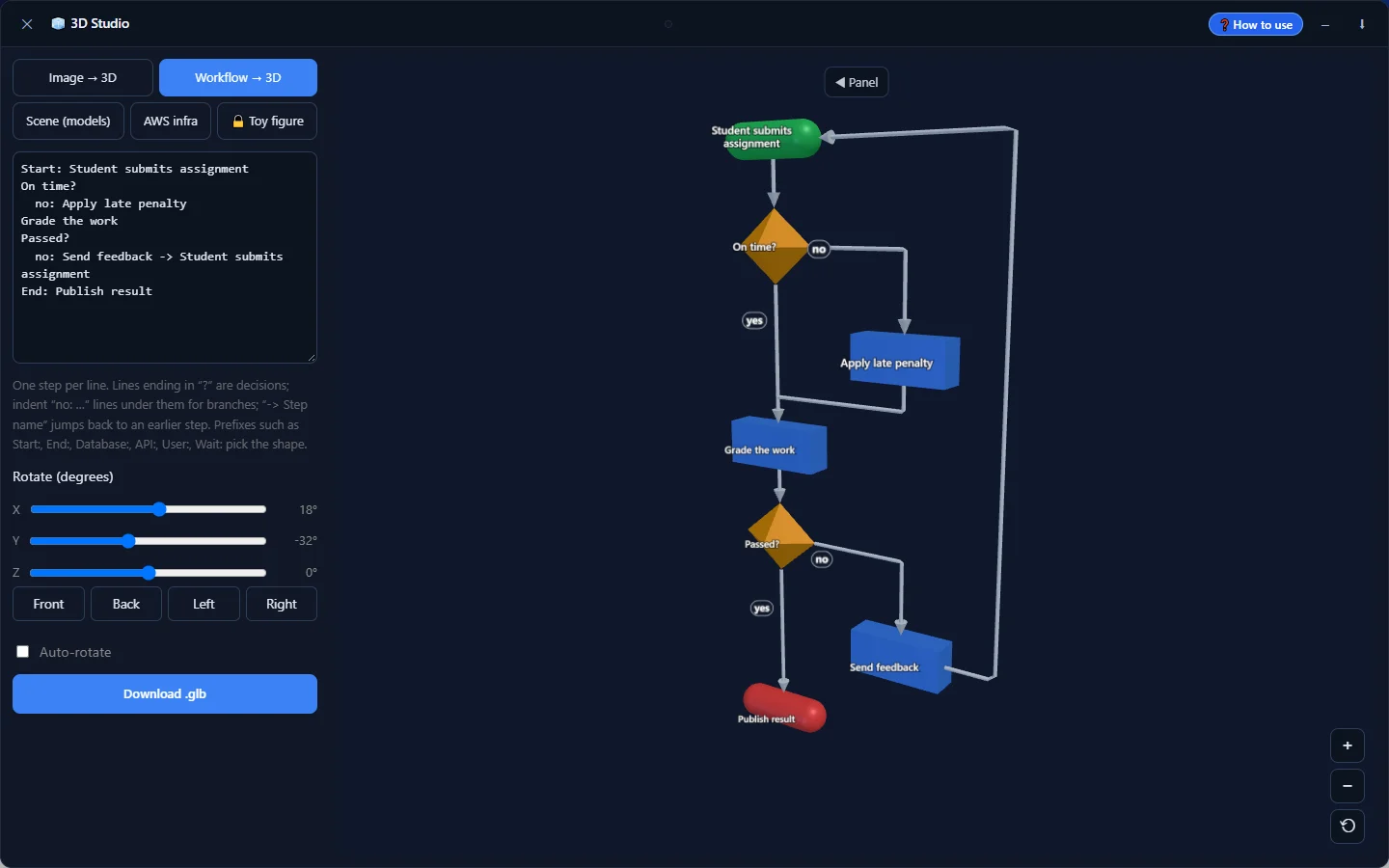Click the -32° Y rotation value
The height and width of the screenshot is (868, 1389).
[x=306, y=541]
